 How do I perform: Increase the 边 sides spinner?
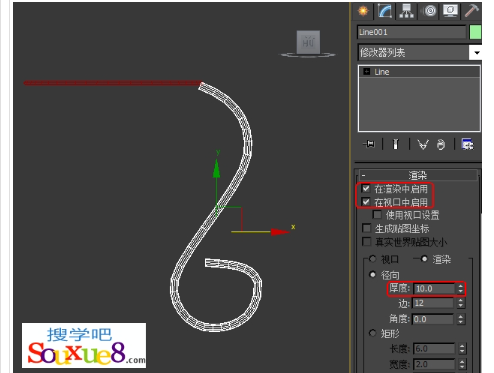(461, 301)
